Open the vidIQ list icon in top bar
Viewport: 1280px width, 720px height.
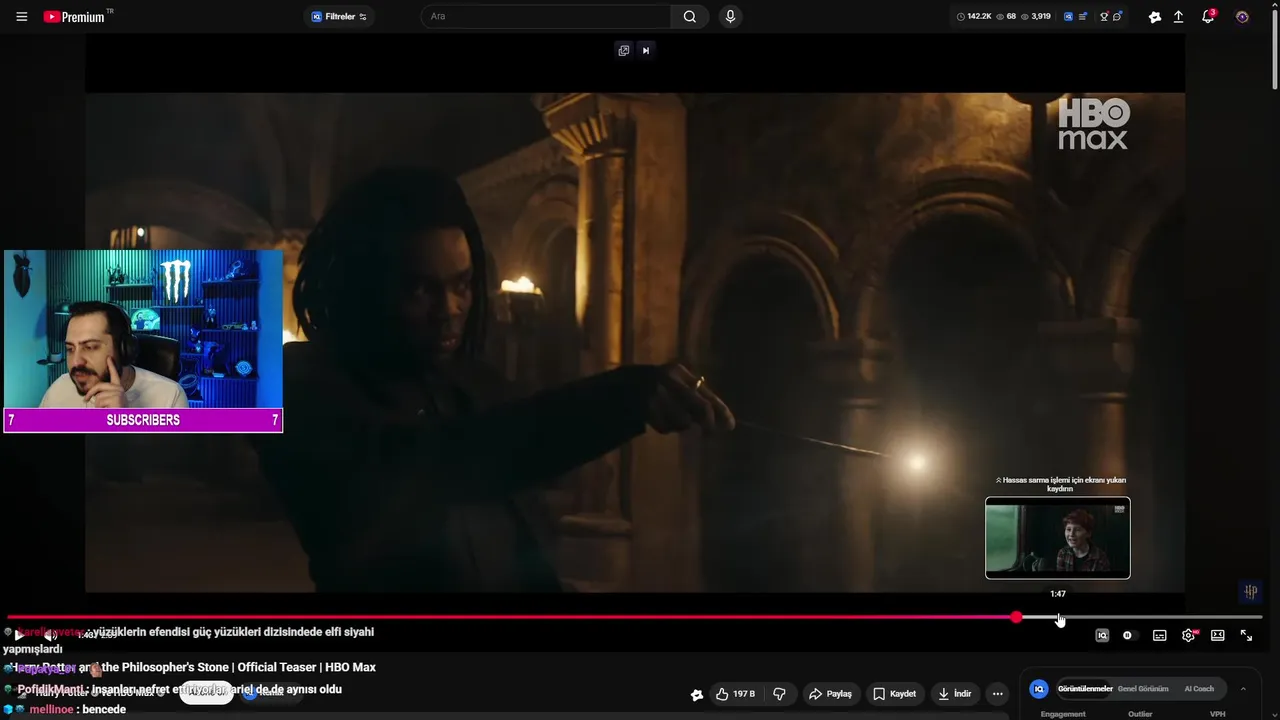point(1083,17)
